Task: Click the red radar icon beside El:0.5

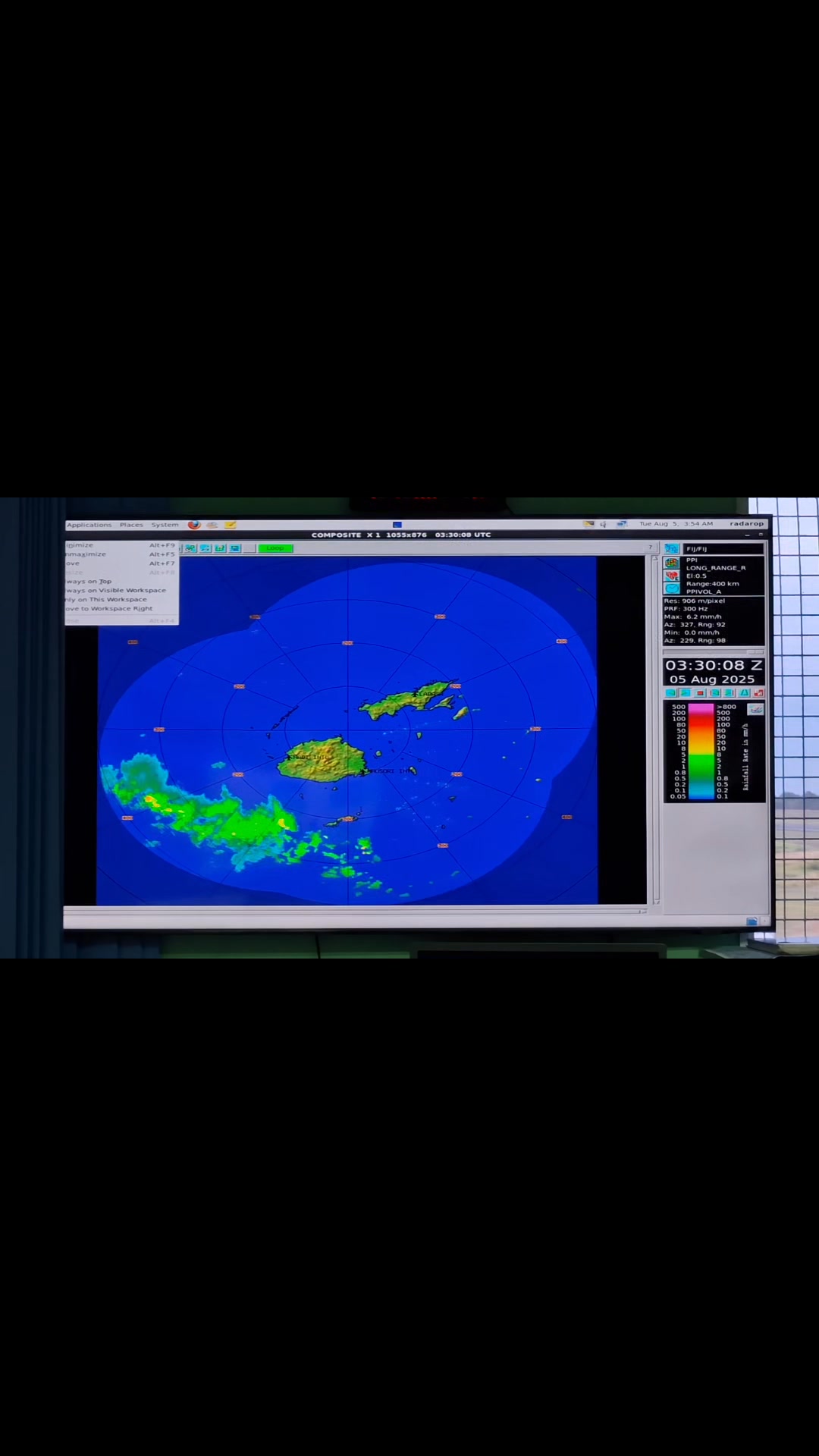Action: pos(672,576)
